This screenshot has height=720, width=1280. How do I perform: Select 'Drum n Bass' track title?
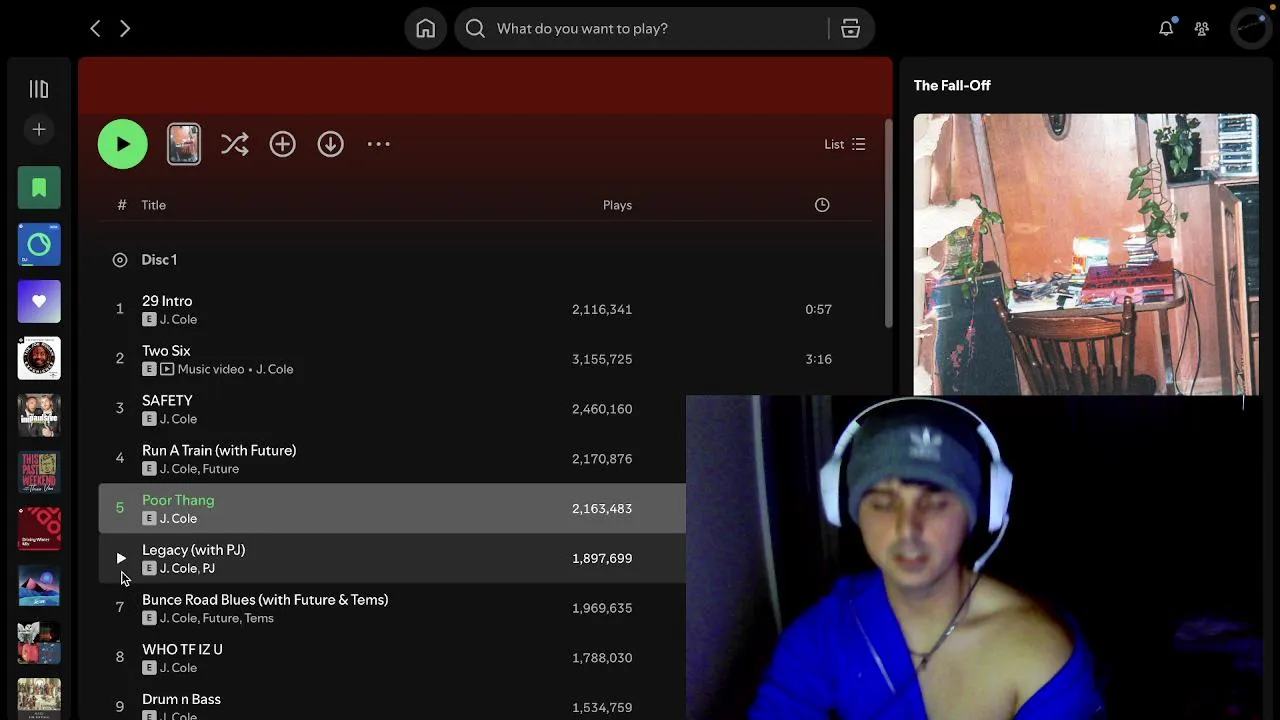pyautogui.click(x=181, y=700)
